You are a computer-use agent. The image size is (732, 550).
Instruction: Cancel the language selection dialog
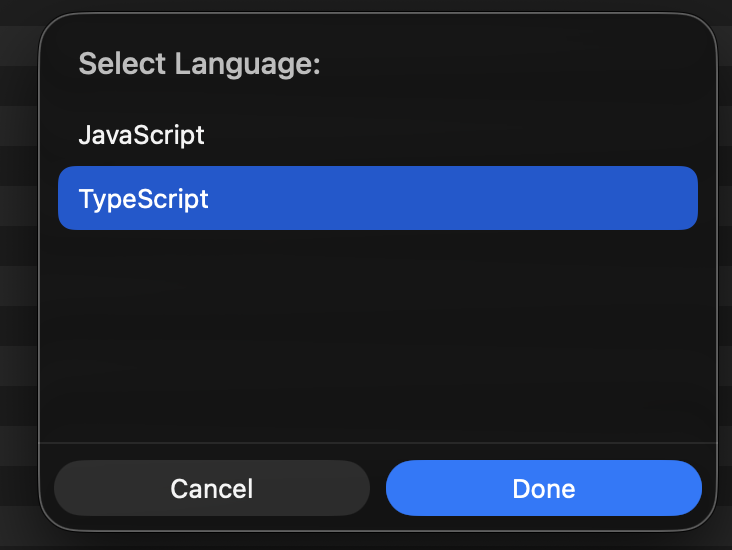point(212,488)
